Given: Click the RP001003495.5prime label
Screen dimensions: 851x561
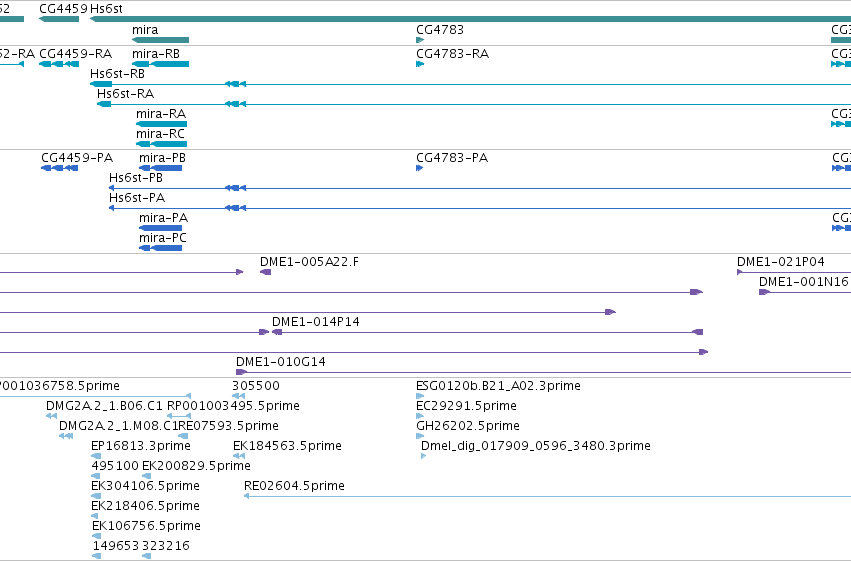Looking at the screenshot, I should [233, 406].
